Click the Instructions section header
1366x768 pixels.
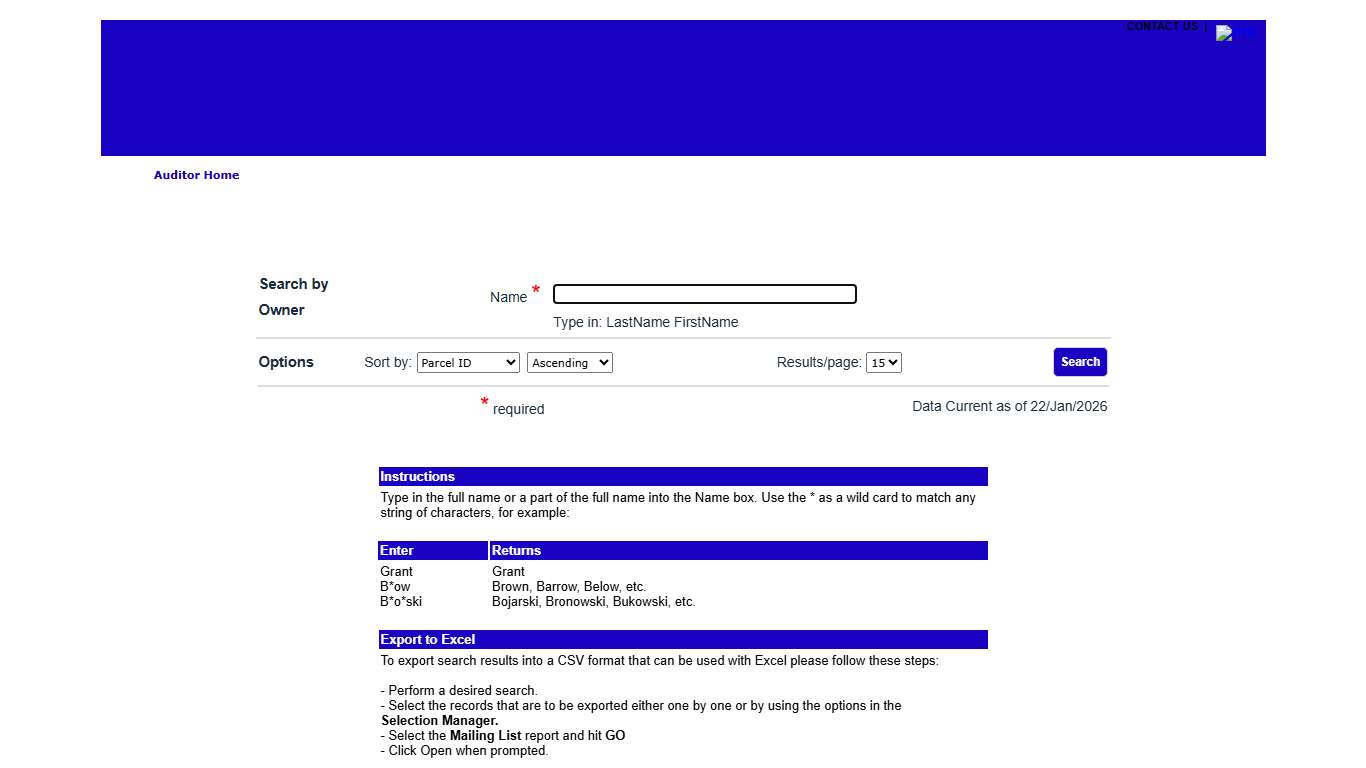click(418, 477)
